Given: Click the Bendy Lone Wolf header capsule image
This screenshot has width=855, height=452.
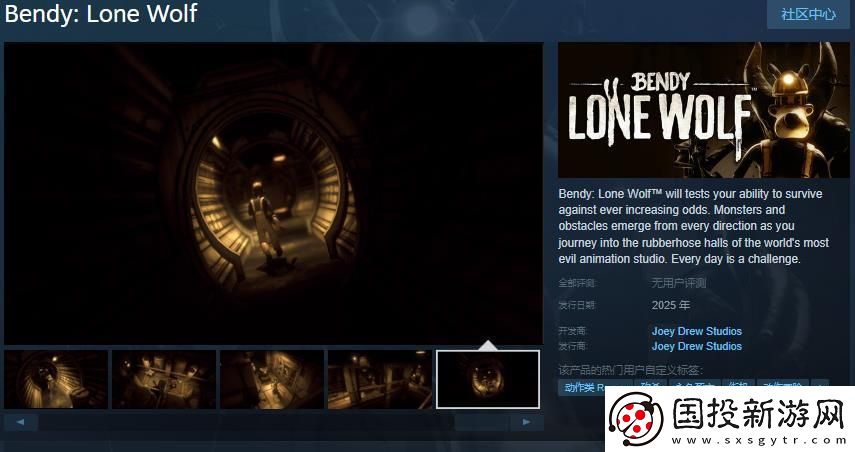Looking at the screenshot, I should click(x=703, y=110).
